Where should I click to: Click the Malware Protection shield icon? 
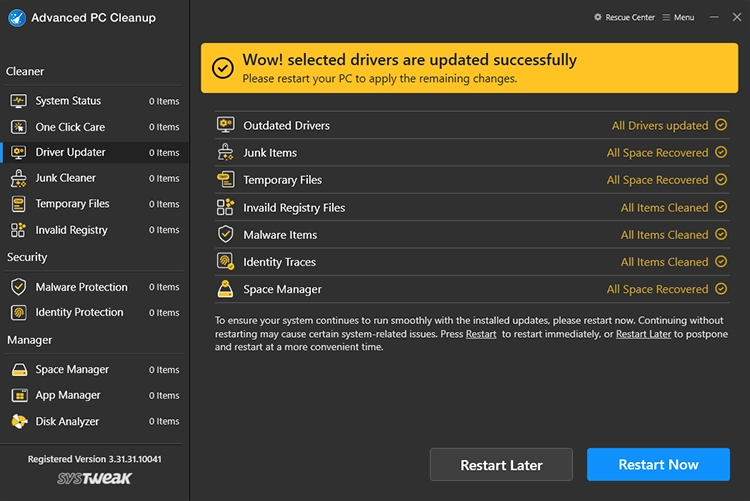tap(18, 287)
